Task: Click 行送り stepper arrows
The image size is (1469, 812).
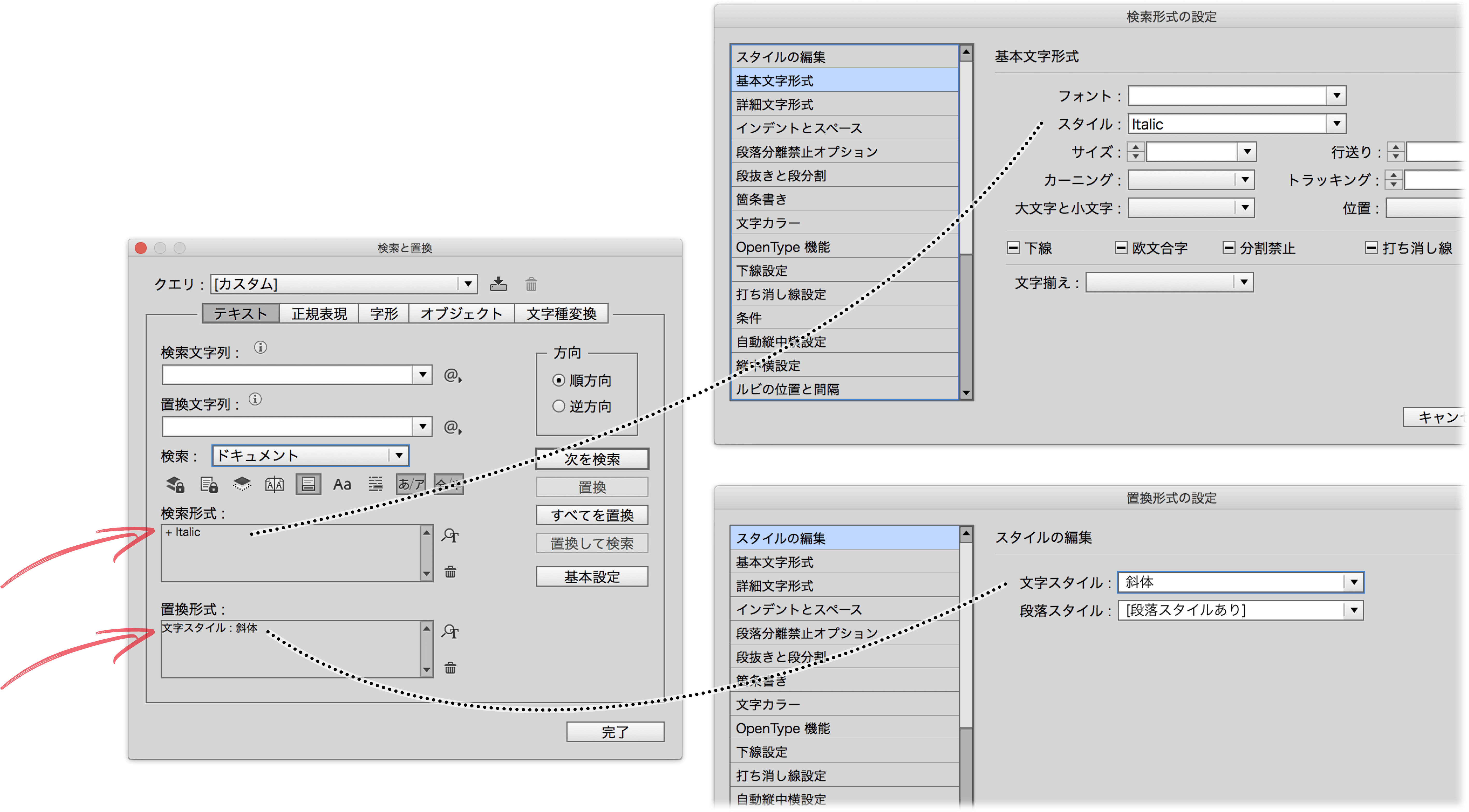Action: pos(1395,152)
